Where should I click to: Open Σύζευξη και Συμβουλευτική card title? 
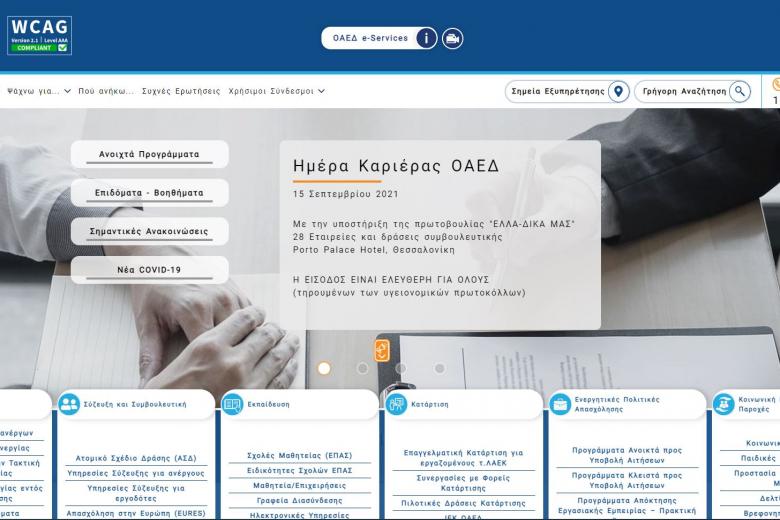[135, 404]
